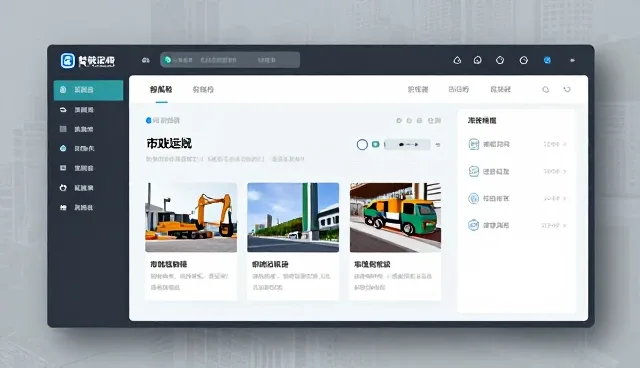
Task: Open the blue user avatar icon
Action: pyautogui.click(x=547, y=60)
